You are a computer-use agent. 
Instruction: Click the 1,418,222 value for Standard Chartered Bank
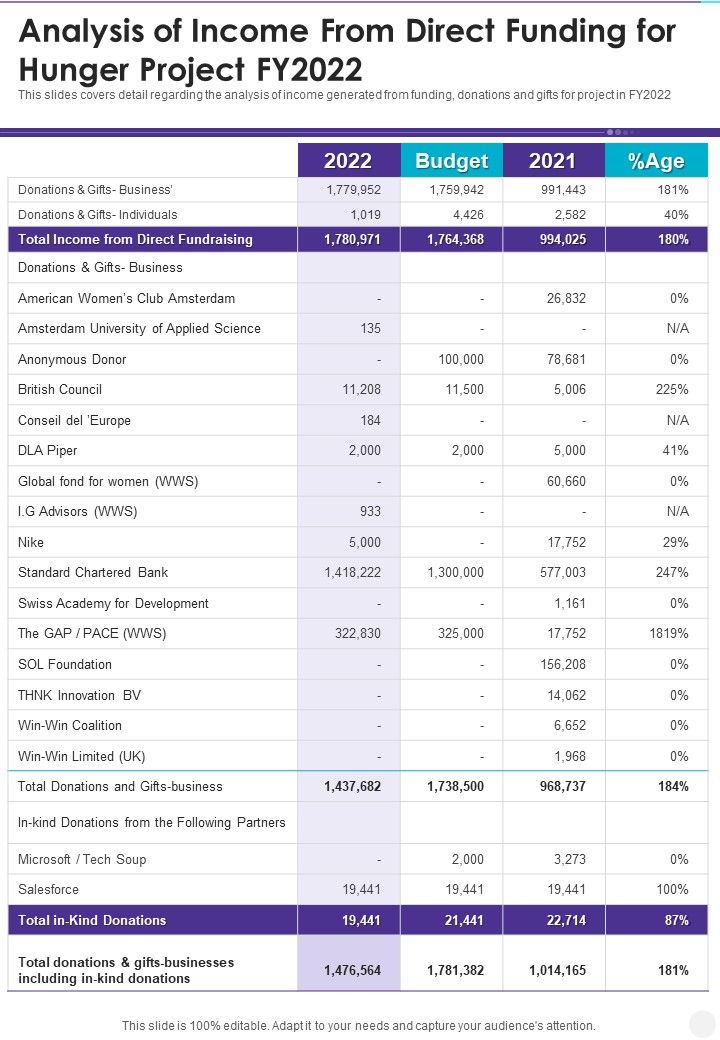(353, 572)
